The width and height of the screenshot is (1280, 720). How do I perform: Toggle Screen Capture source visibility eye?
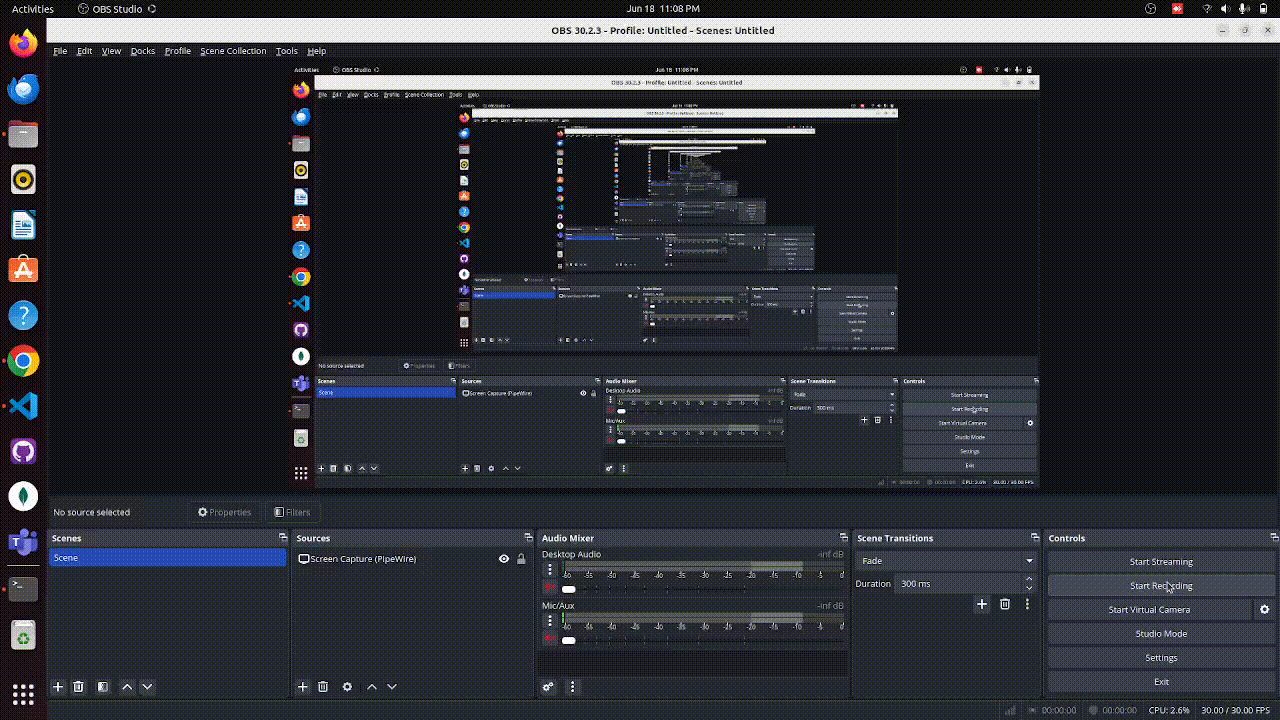coord(504,559)
